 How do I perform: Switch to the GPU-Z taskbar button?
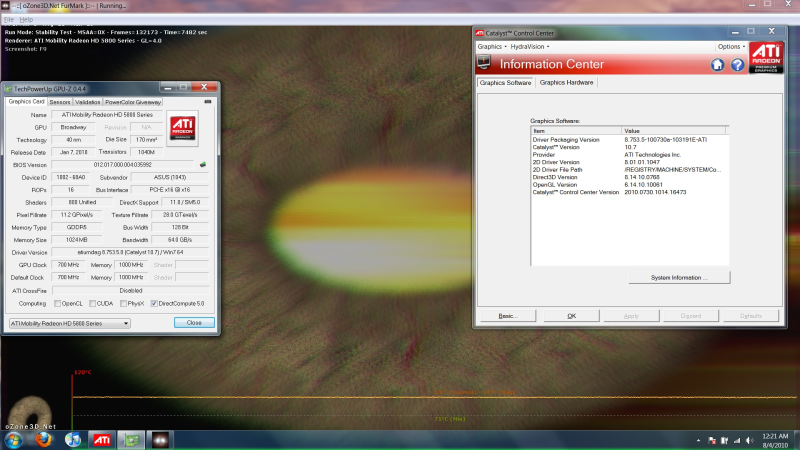tap(131, 440)
